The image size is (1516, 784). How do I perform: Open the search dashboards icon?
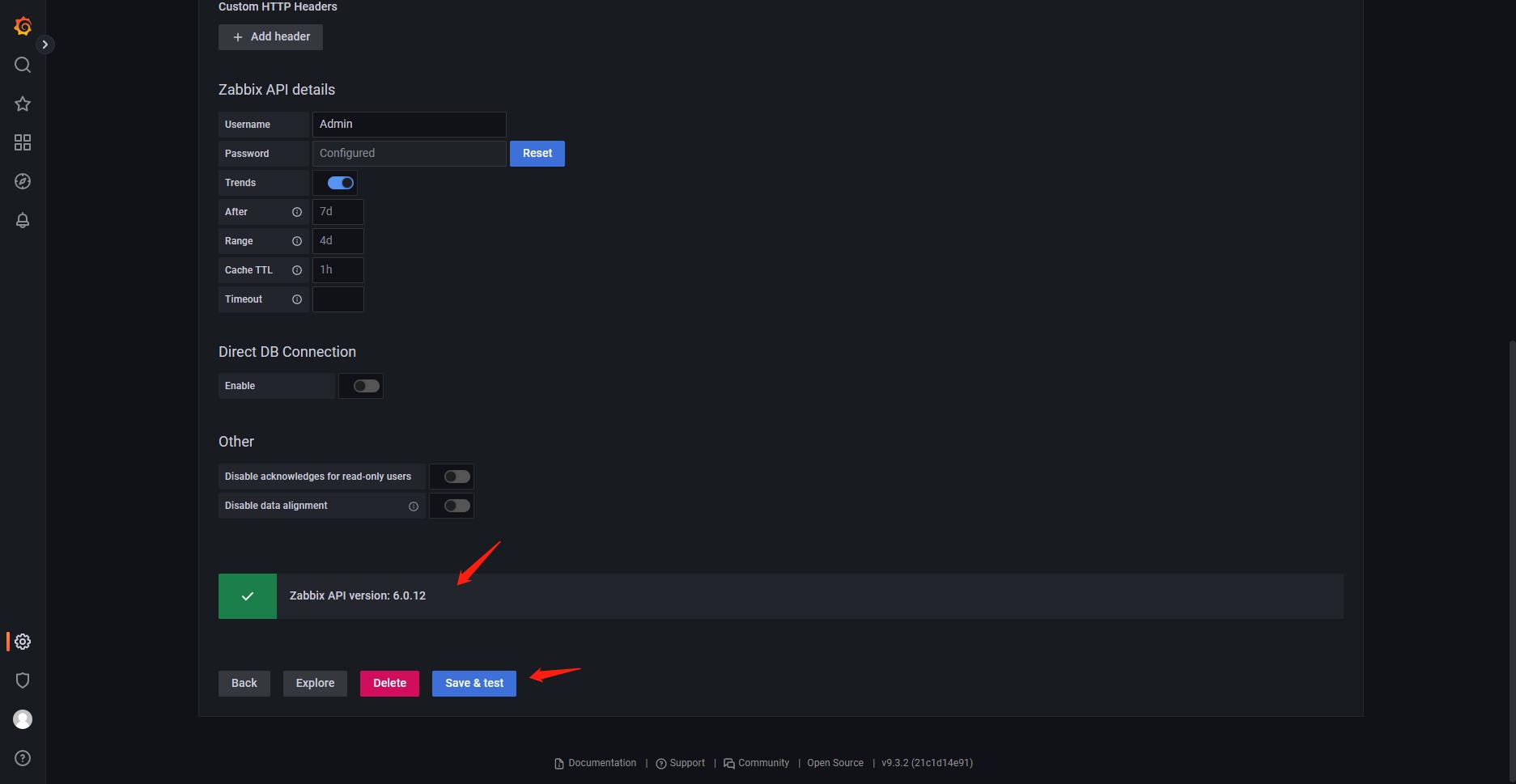tap(23, 65)
